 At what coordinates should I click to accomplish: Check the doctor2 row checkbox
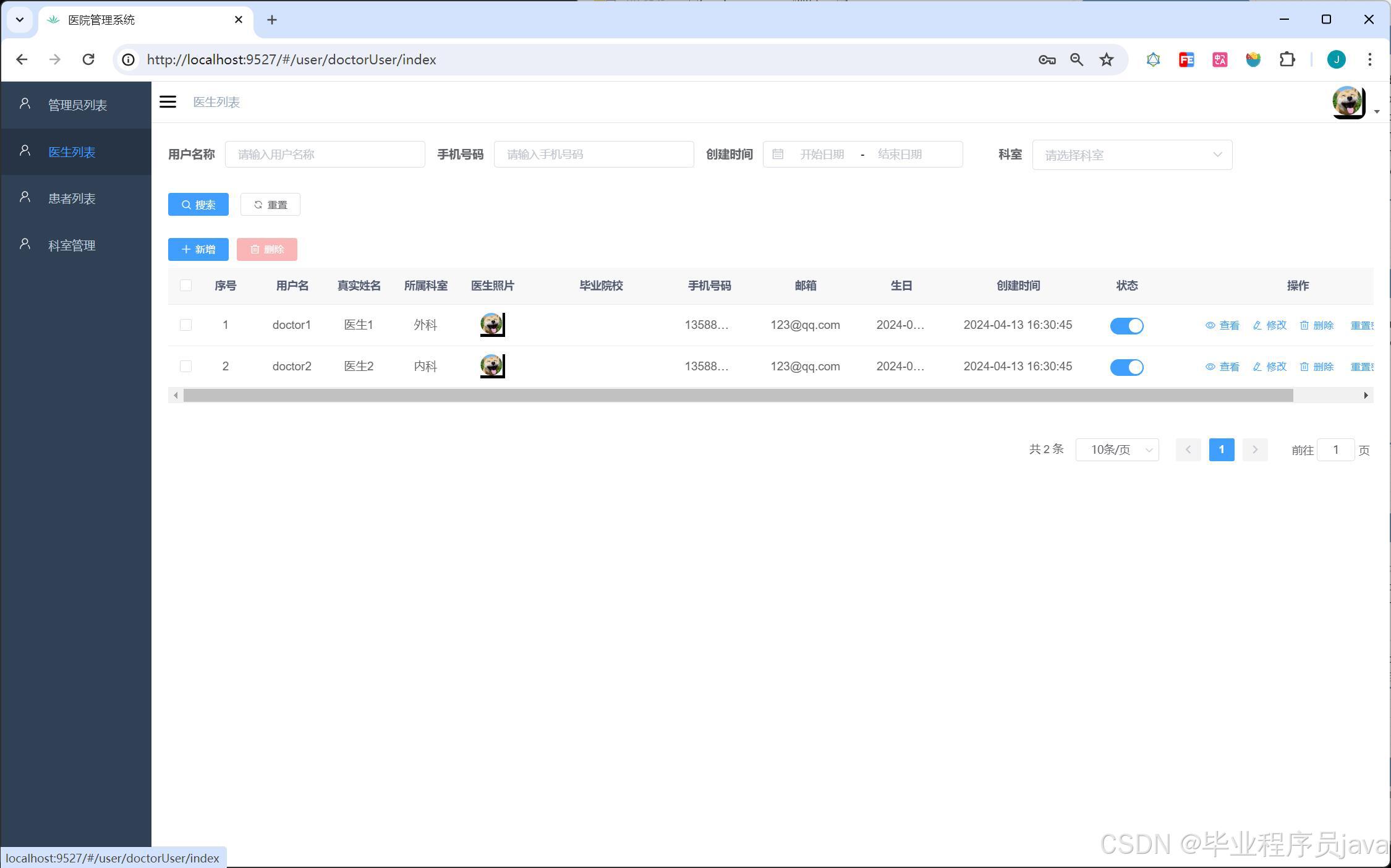click(185, 366)
